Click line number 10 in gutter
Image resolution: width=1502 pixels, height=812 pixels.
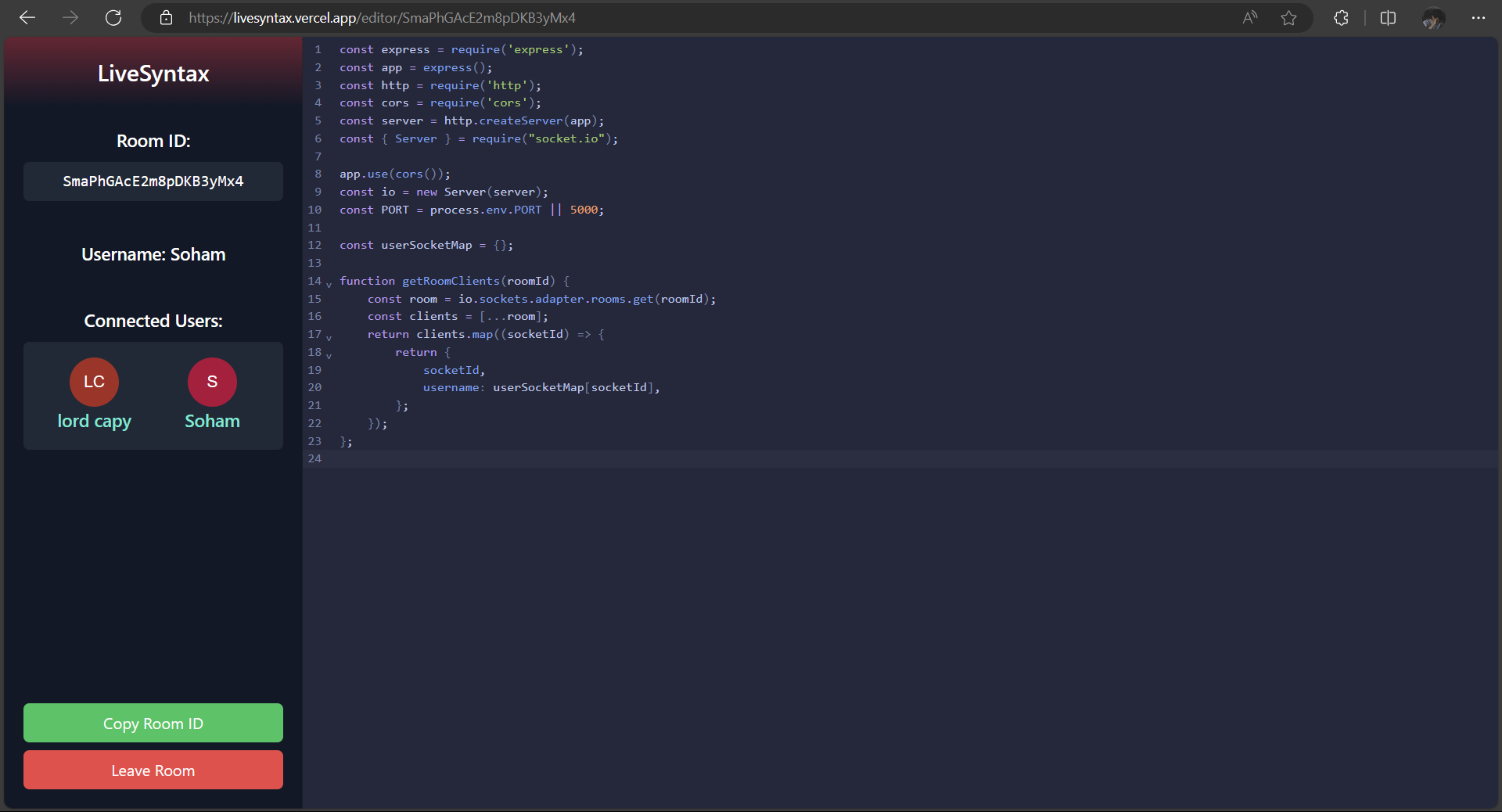[x=314, y=210]
